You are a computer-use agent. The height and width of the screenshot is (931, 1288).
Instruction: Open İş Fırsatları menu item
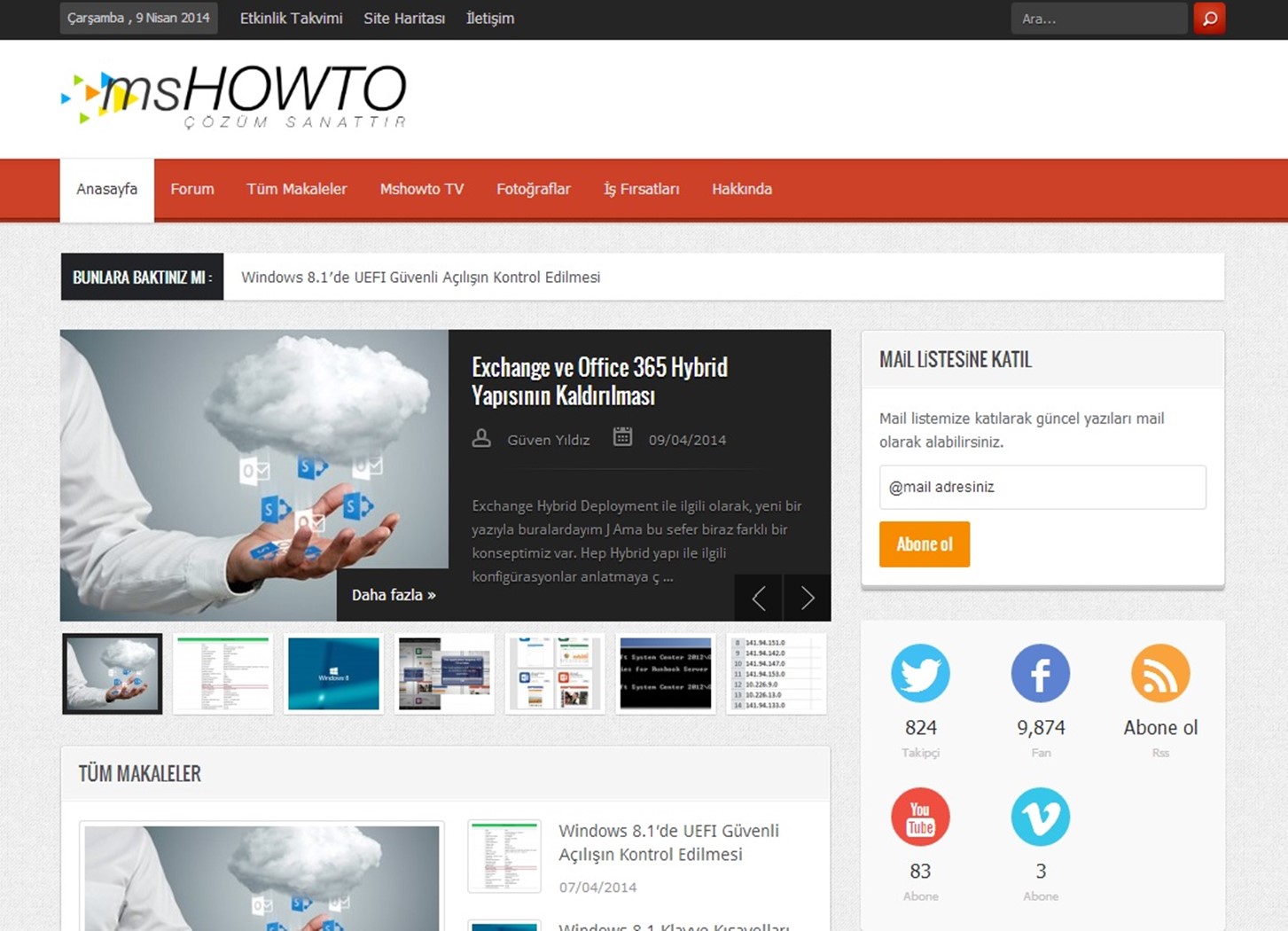tap(642, 189)
